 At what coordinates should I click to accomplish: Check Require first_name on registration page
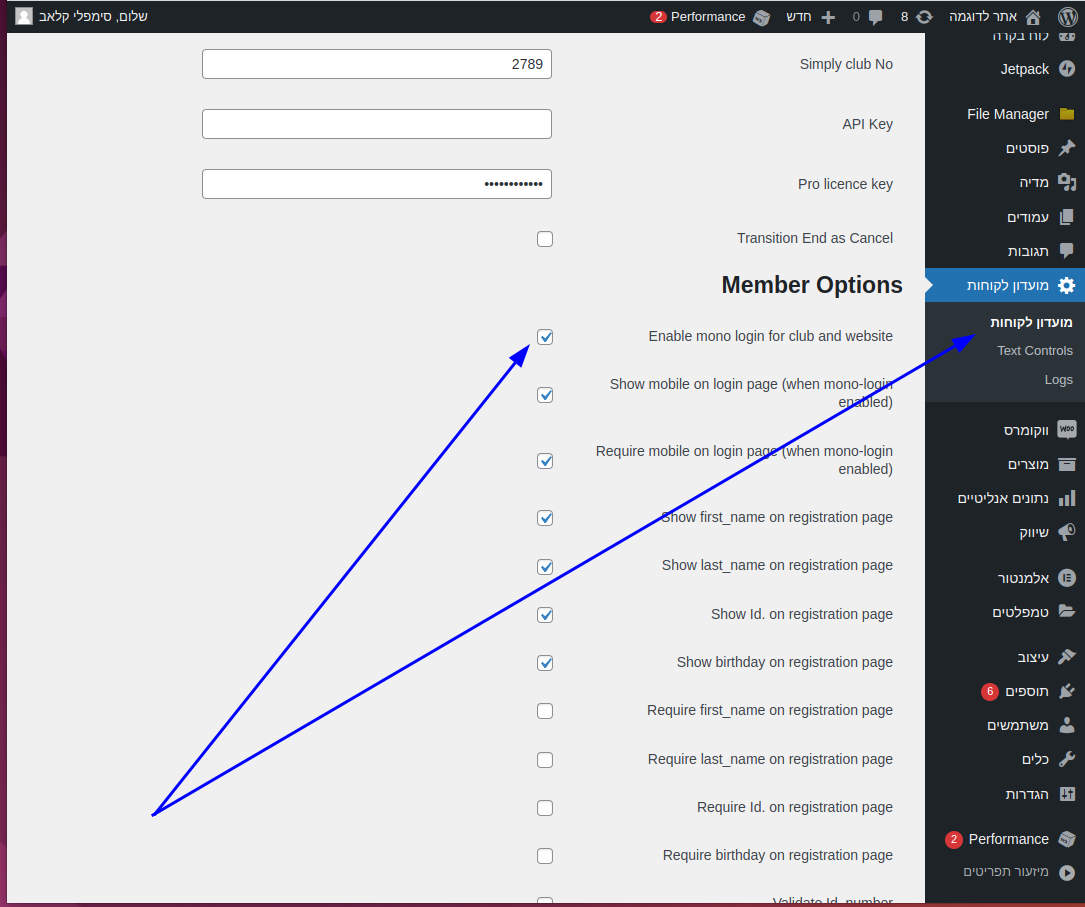545,711
